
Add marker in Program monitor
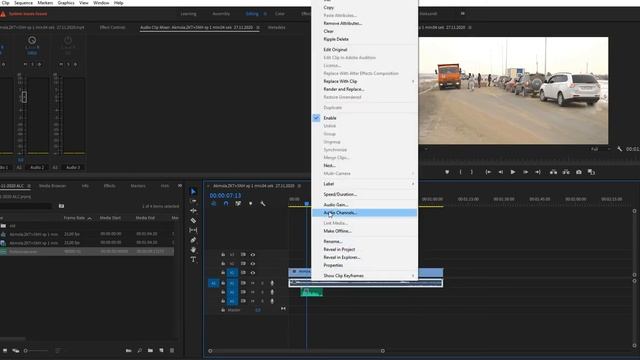coord(447,172)
